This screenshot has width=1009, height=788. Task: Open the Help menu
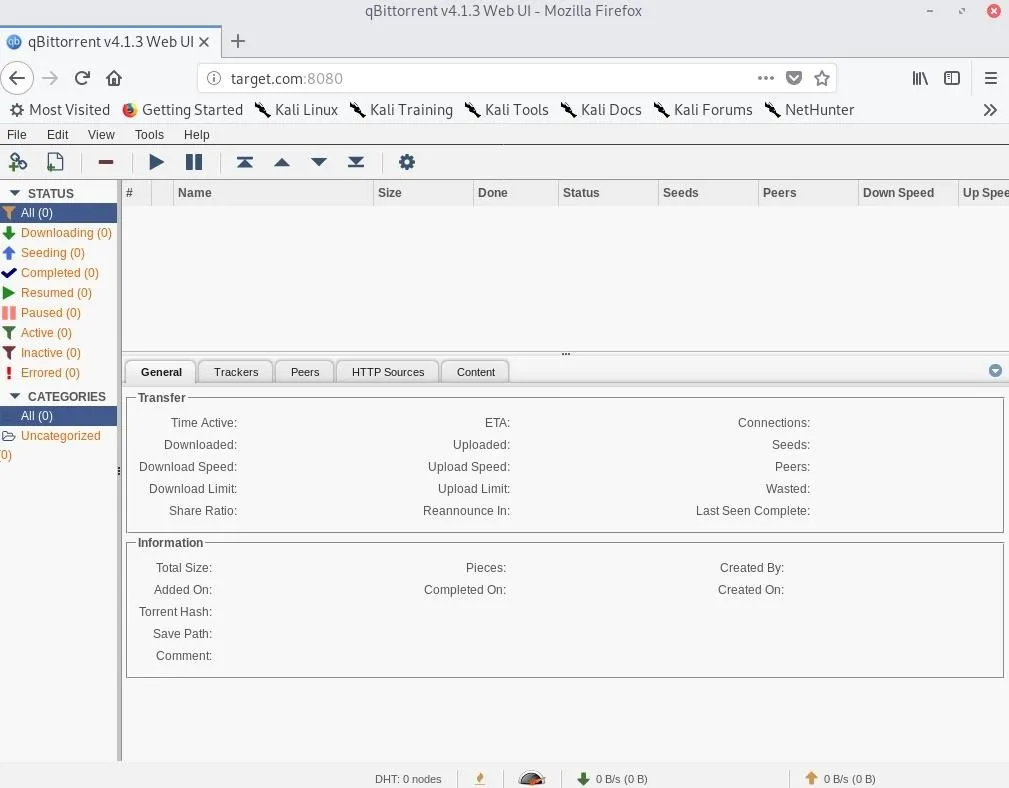coord(196,134)
